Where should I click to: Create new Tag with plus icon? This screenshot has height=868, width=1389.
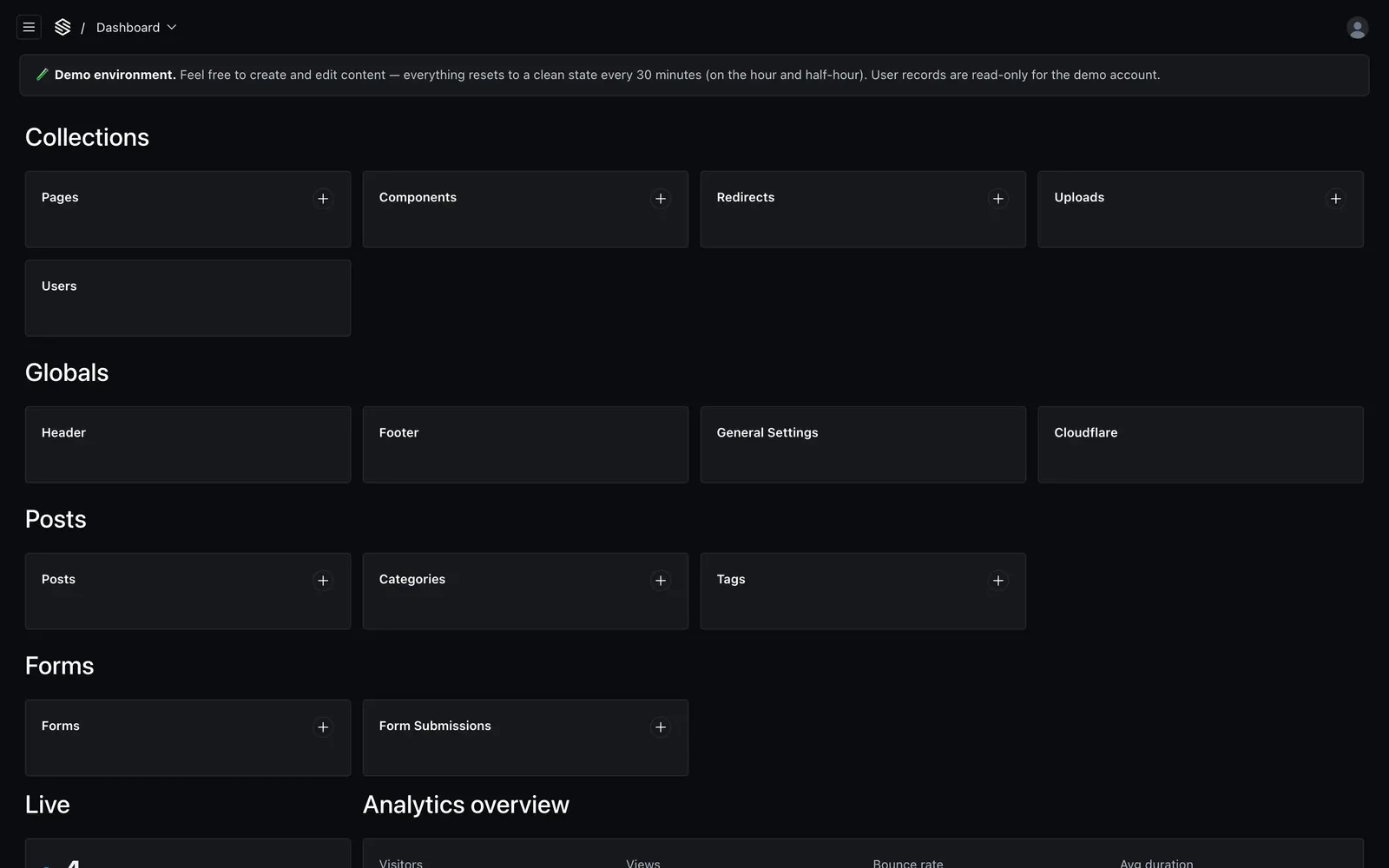(x=998, y=581)
